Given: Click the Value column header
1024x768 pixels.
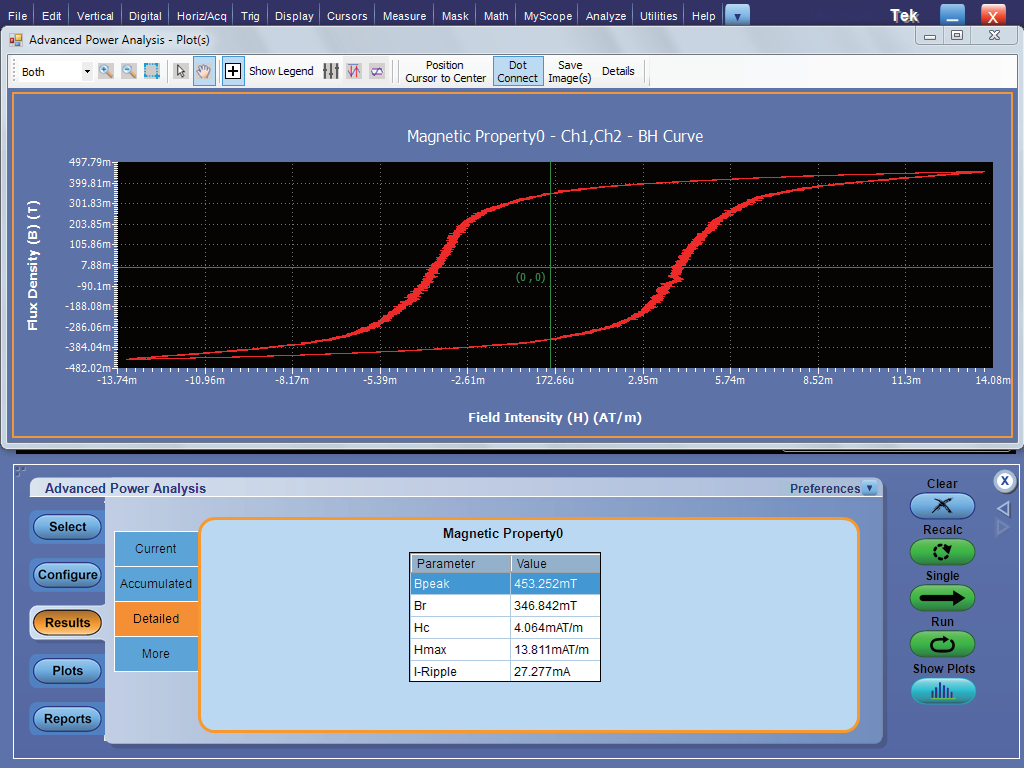Looking at the screenshot, I should click(x=555, y=564).
